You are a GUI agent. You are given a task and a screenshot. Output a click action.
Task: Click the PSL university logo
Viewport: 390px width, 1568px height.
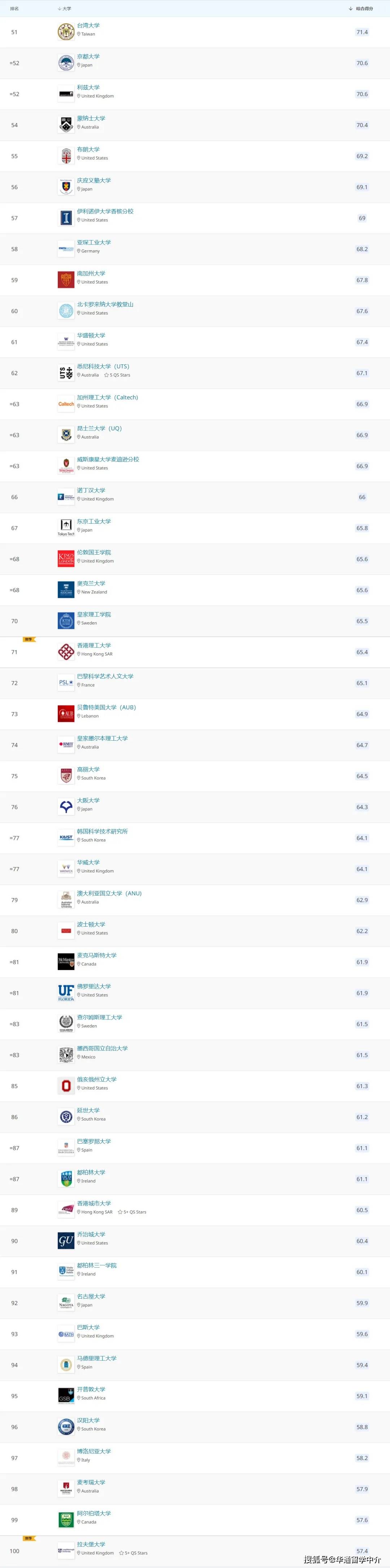(x=66, y=683)
